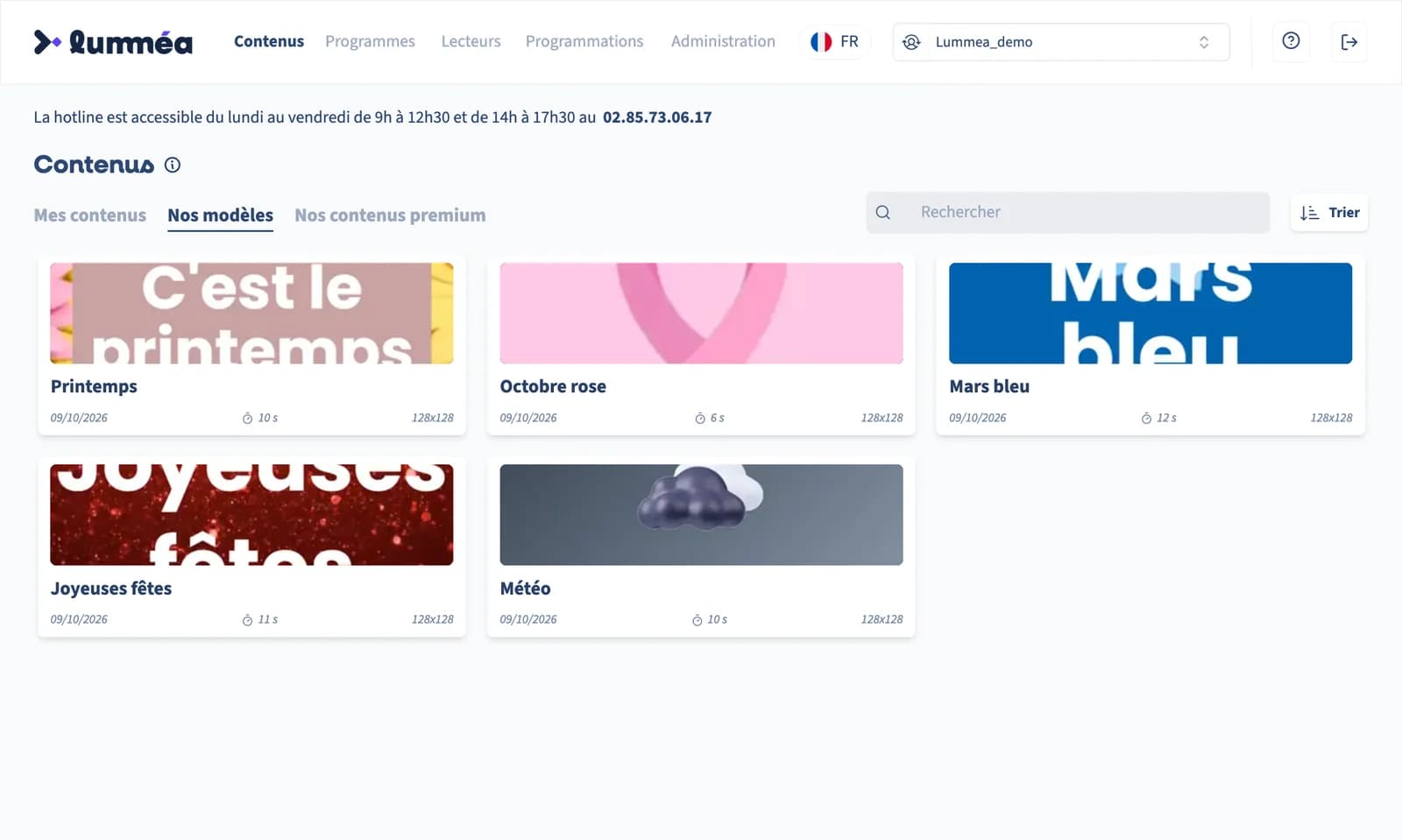Open the Printemps template thumbnail
Screen dimensions: 1402x840
(251, 314)
